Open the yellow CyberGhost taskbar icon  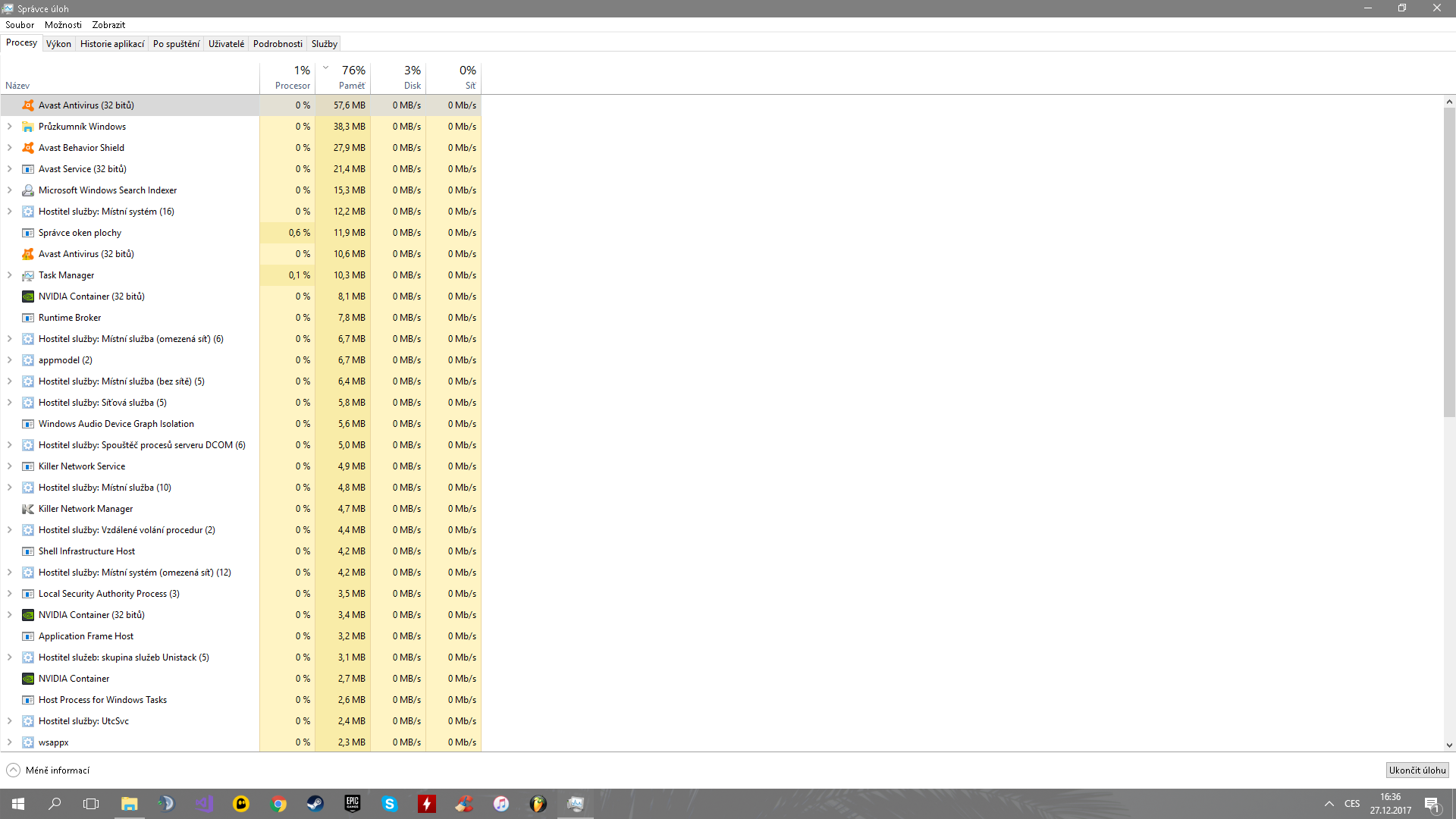click(x=241, y=804)
